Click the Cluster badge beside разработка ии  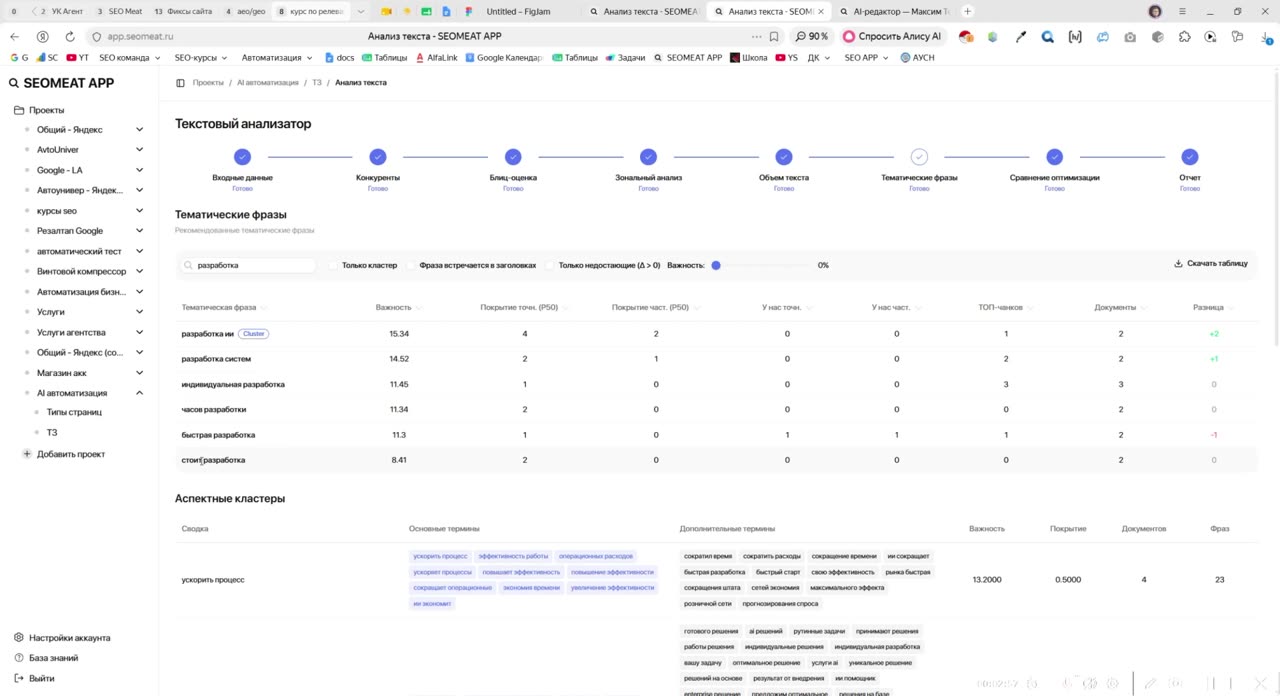pyautogui.click(x=254, y=334)
